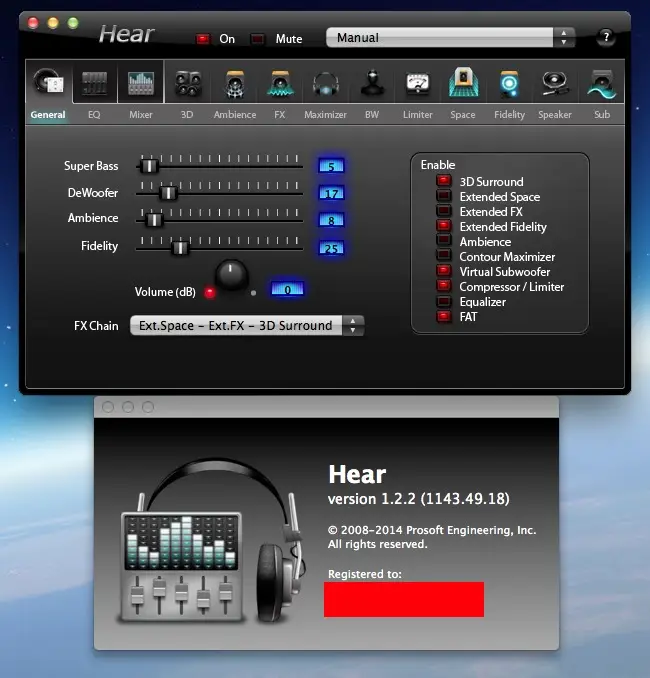The image size is (650, 678).
Task: Switch to the Fidelity tab label
Action: pos(509,115)
